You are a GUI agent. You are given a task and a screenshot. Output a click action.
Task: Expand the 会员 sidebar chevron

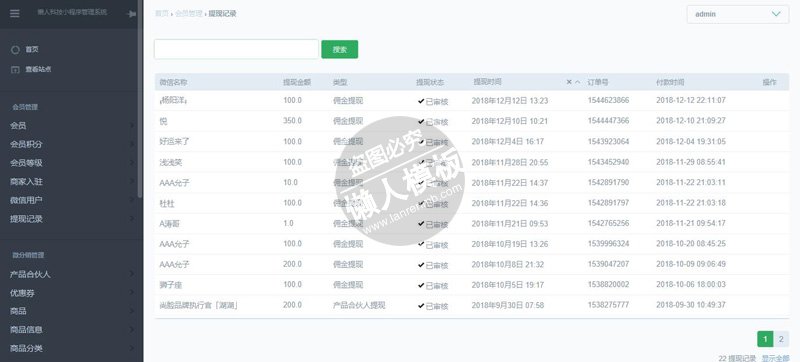point(132,125)
